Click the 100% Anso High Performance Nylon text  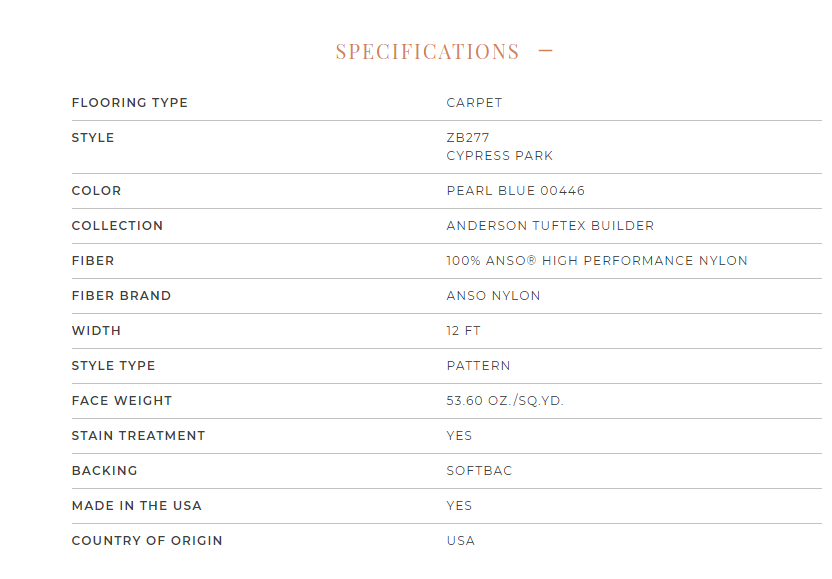point(597,261)
